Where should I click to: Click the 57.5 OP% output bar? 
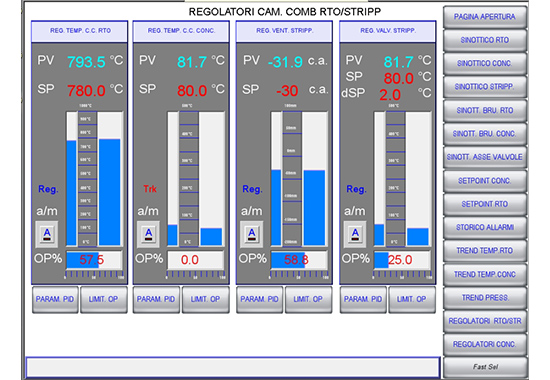pos(94,260)
